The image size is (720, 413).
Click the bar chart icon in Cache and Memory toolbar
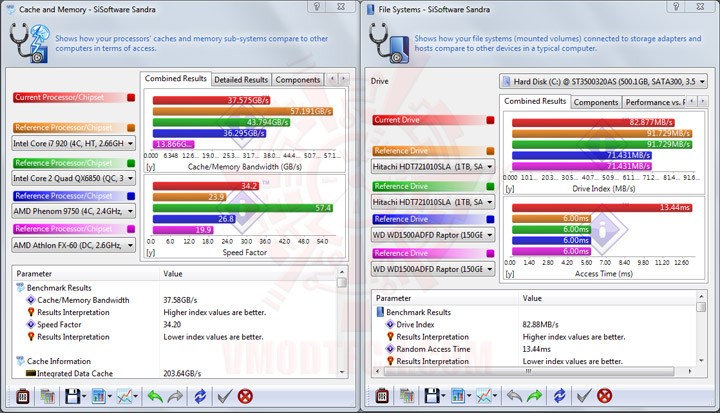99,396
